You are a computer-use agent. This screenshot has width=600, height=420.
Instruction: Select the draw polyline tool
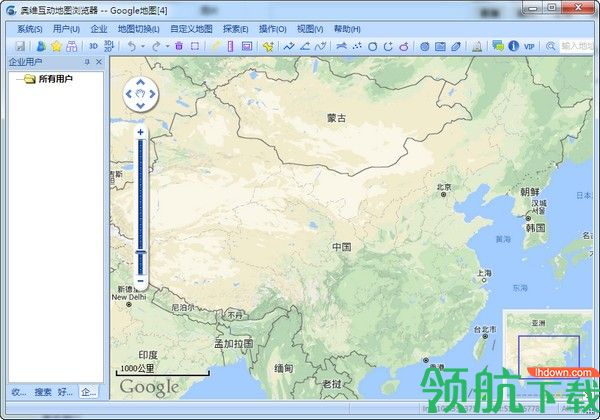tap(289, 46)
